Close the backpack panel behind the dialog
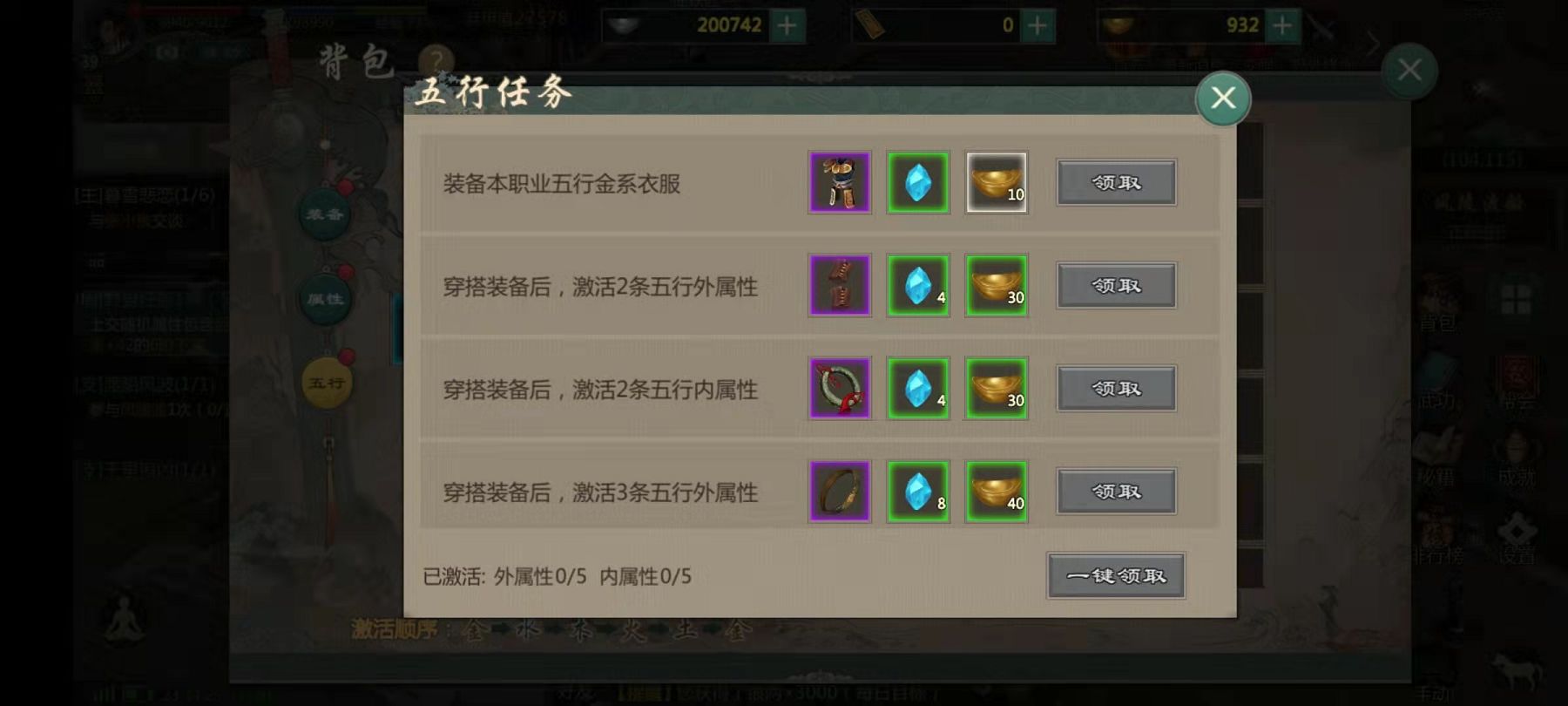This screenshot has height=706, width=1568. (1409, 70)
